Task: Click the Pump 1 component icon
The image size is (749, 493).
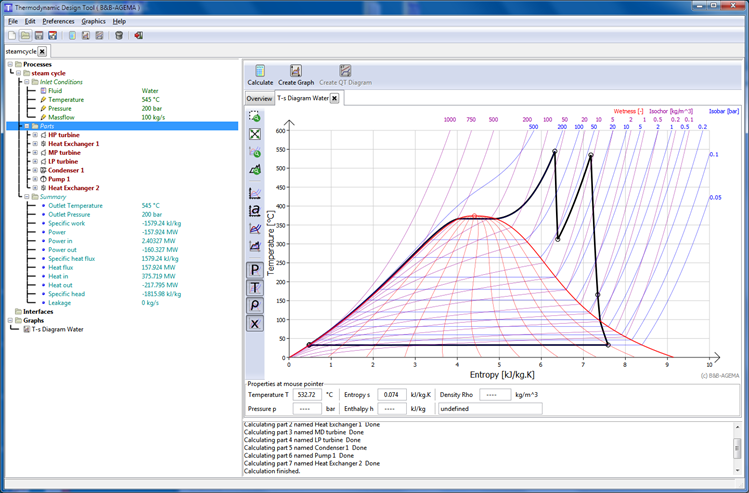Action: point(43,179)
